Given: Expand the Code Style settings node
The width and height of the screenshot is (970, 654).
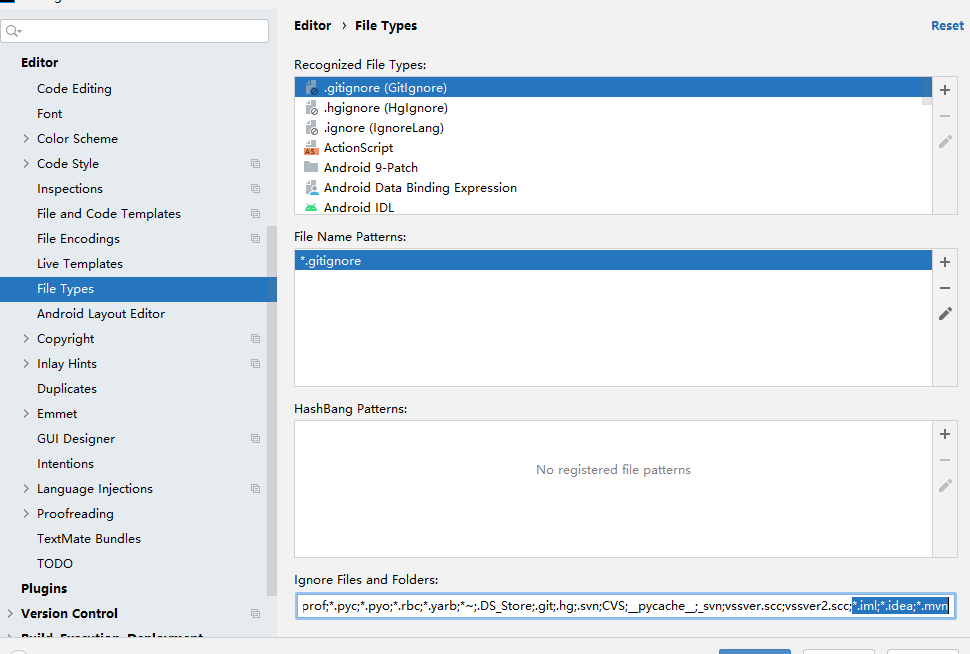Looking at the screenshot, I should click(26, 164).
